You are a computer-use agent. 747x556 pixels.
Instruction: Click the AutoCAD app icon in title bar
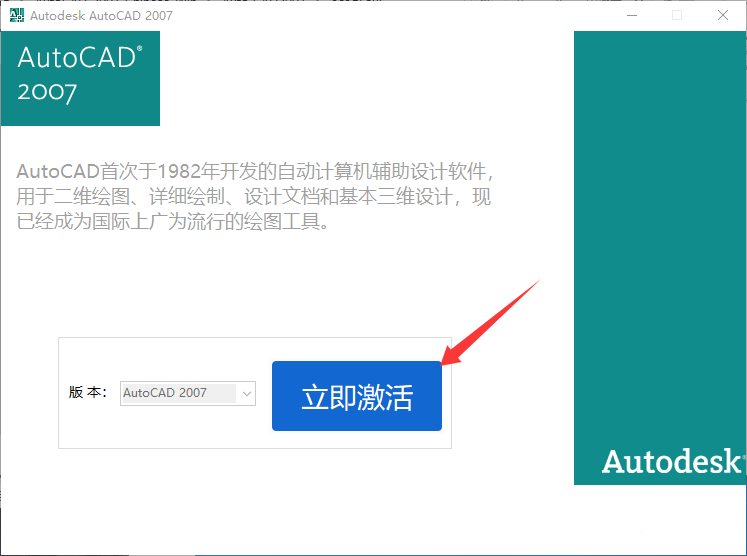click(x=17, y=15)
